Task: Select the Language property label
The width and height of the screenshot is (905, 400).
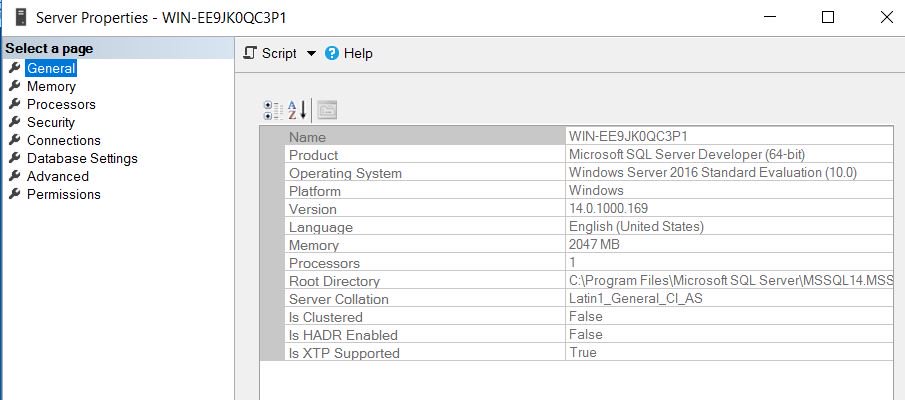Action: (x=320, y=226)
